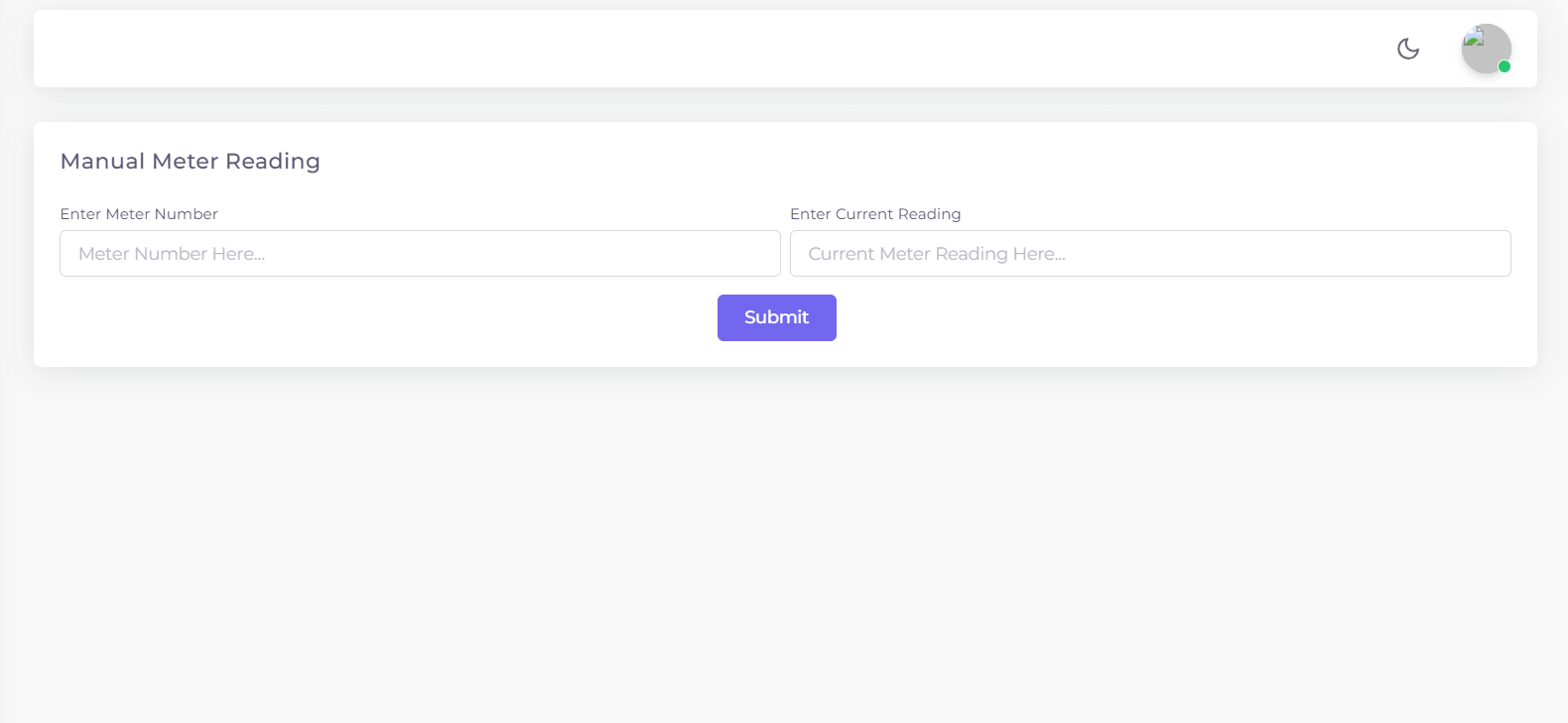Click the broken image glyph in avatar
Image resolution: width=1568 pixels, height=723 pixels.
(x=1474, y=40)
